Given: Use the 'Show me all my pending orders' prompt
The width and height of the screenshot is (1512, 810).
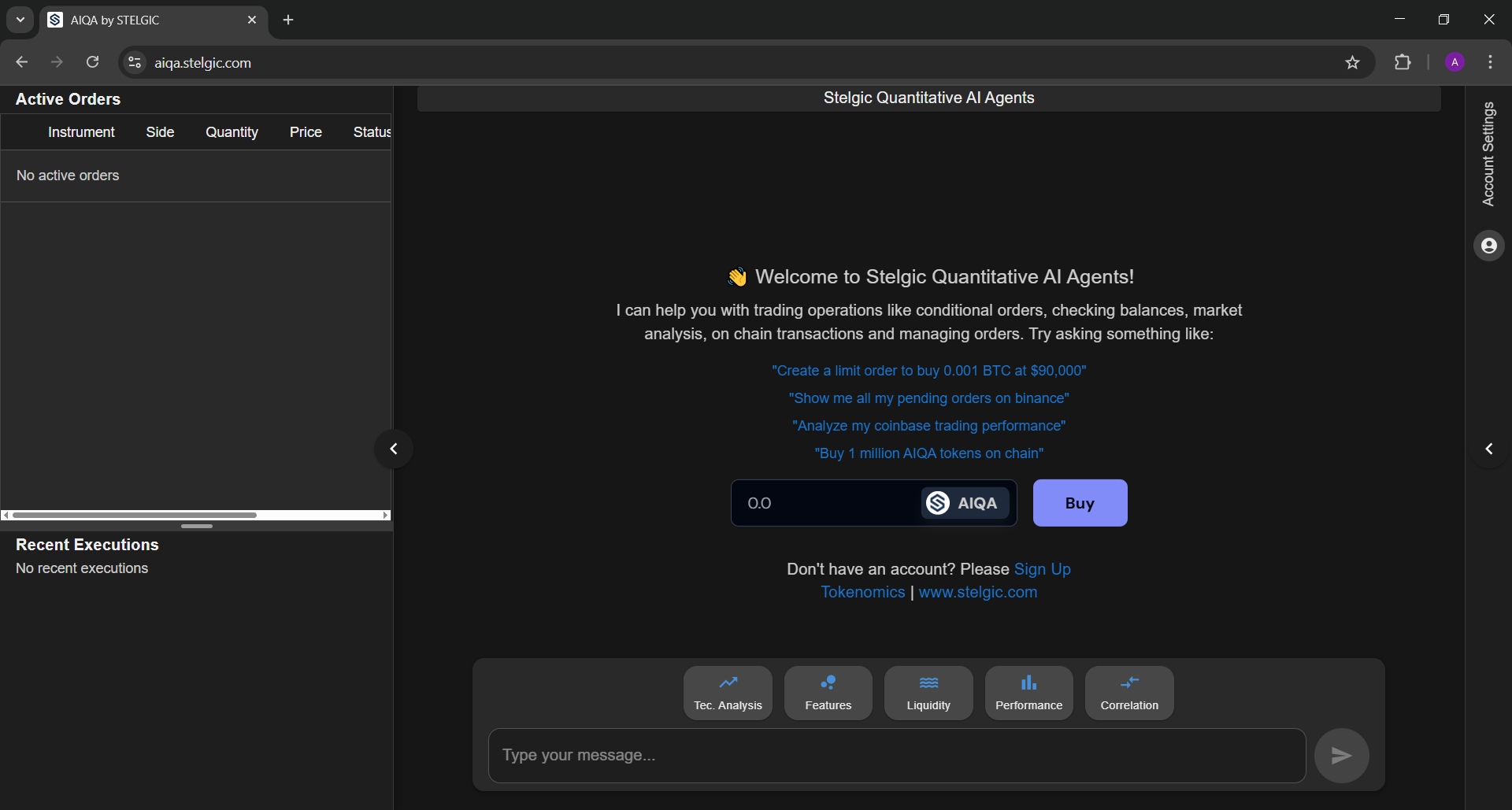Looking at the screenshot, I should [x=928, y=398].
